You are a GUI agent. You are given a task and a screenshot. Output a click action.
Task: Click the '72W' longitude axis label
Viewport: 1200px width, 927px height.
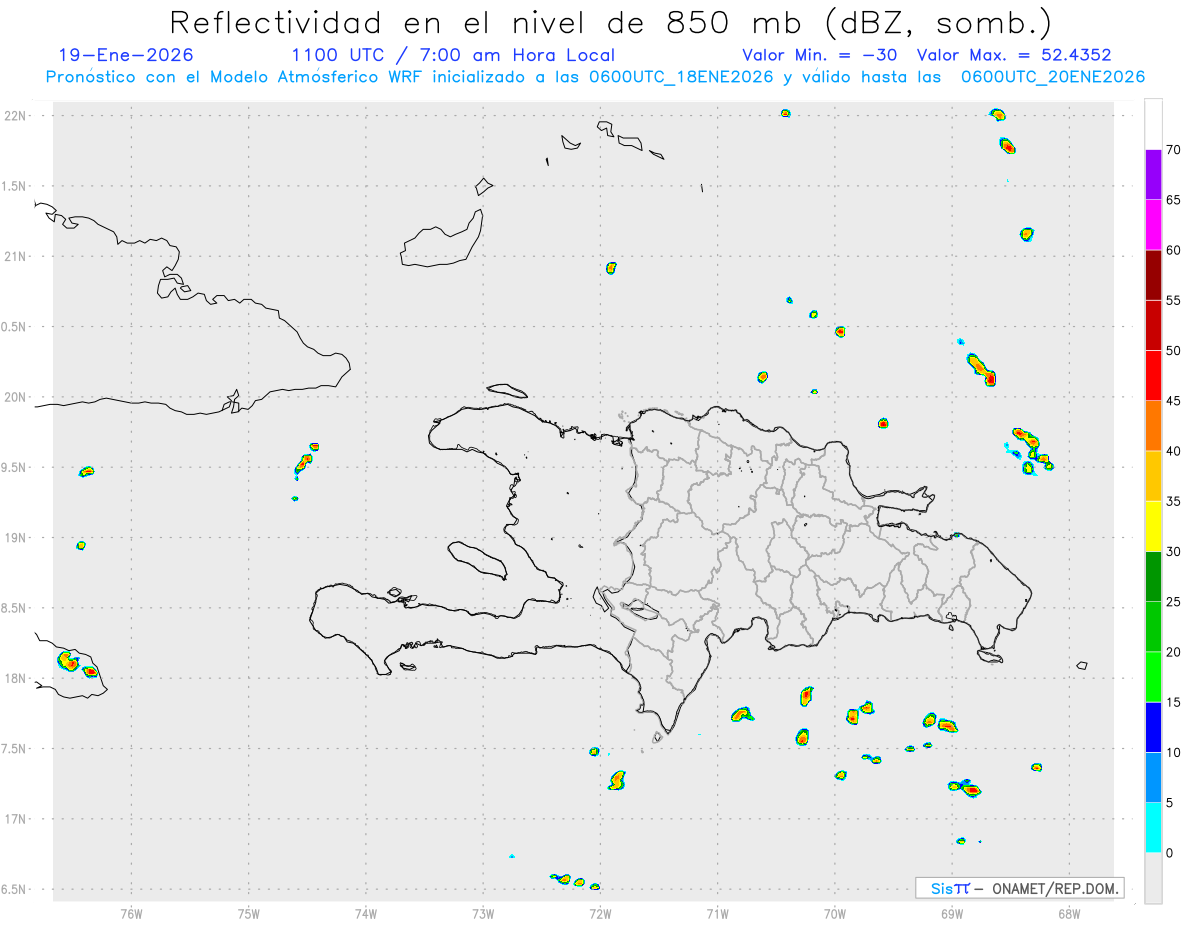tap(600, 913)
